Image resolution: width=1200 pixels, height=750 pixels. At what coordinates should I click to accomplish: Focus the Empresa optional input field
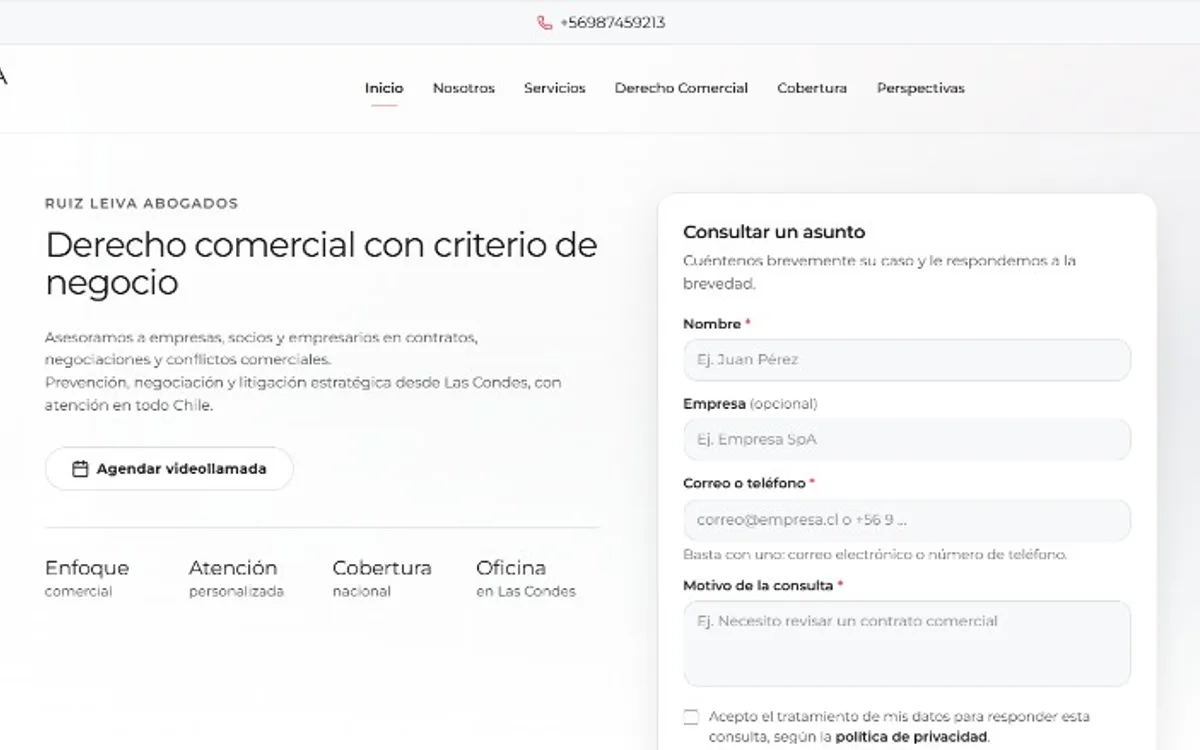(907, 439)
